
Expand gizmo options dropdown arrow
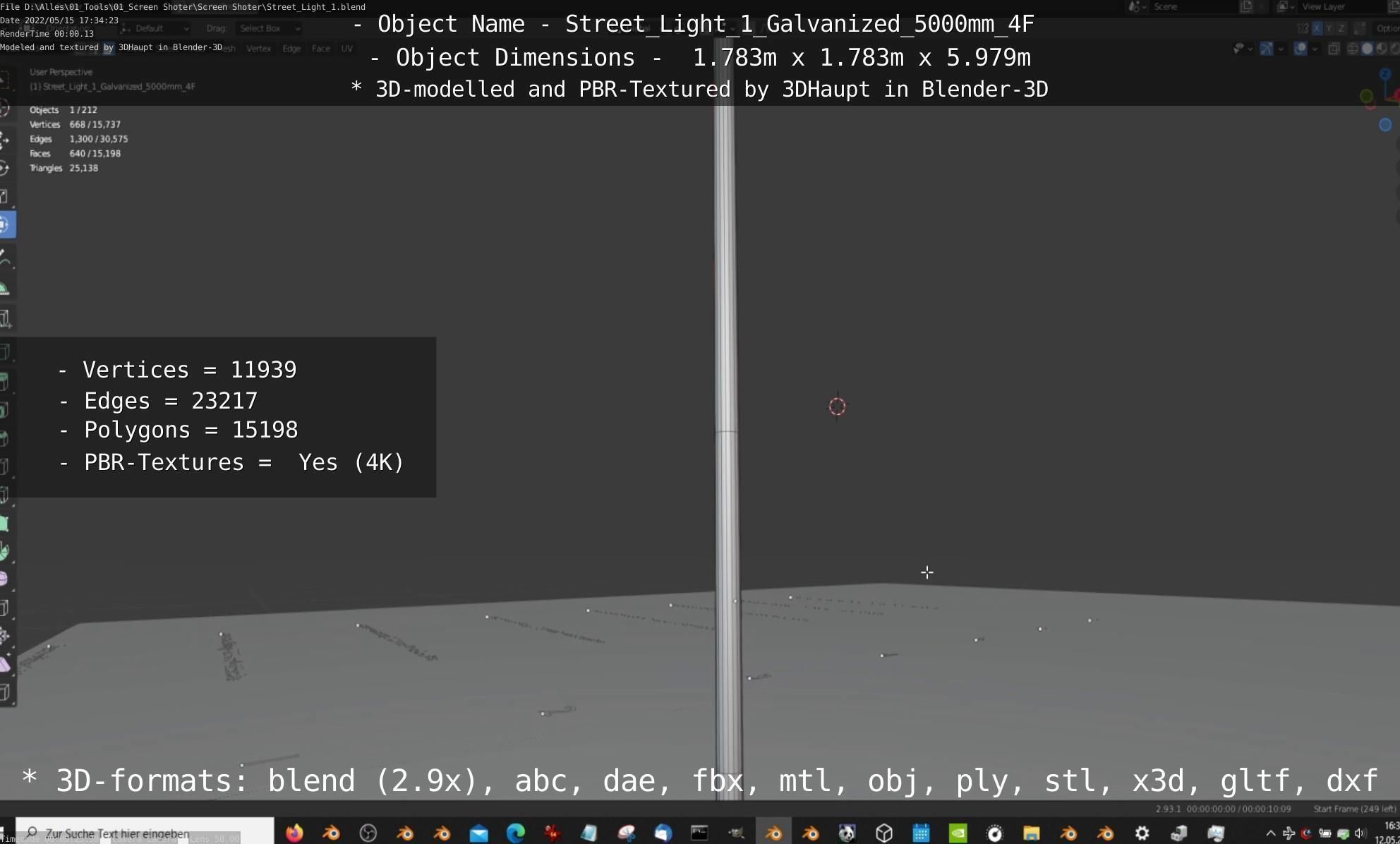pyautogui.click(x=1281, y=49)
